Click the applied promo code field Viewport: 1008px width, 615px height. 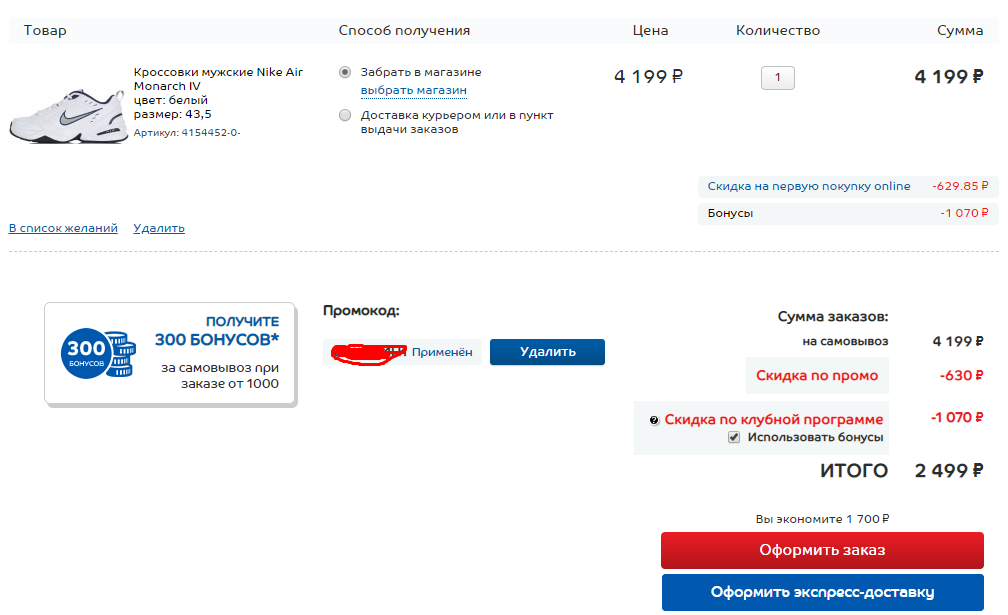click(402, 352)
